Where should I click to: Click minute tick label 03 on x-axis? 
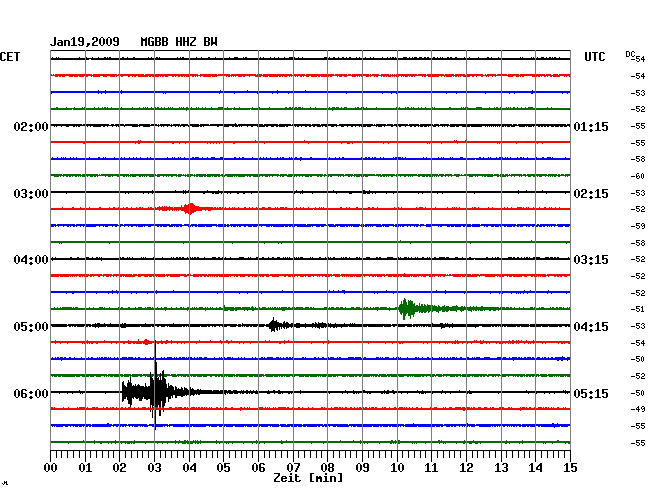[x=154, y=467]
